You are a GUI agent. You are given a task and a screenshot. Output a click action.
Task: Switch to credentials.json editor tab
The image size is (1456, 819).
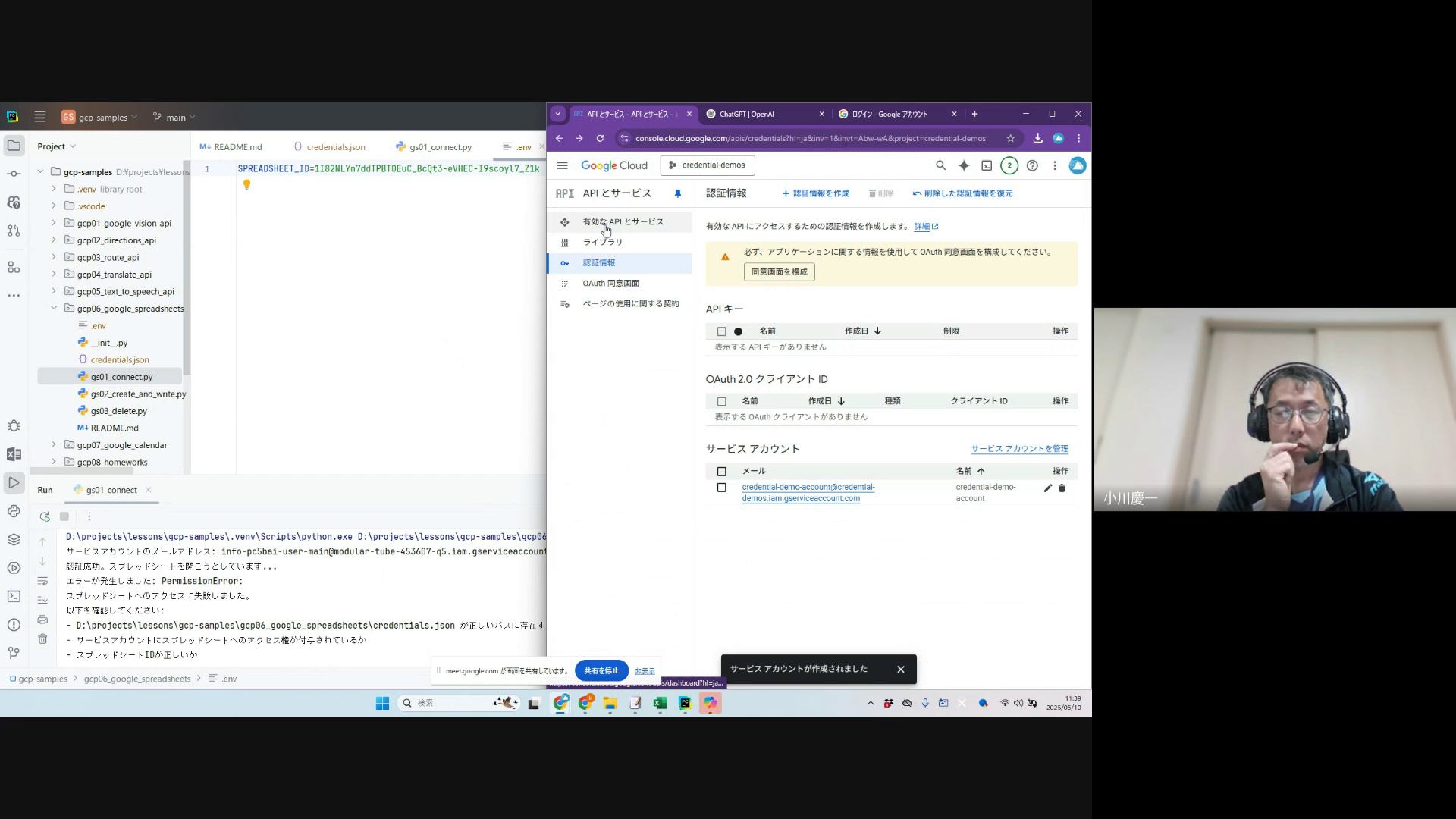click(335, 147)
